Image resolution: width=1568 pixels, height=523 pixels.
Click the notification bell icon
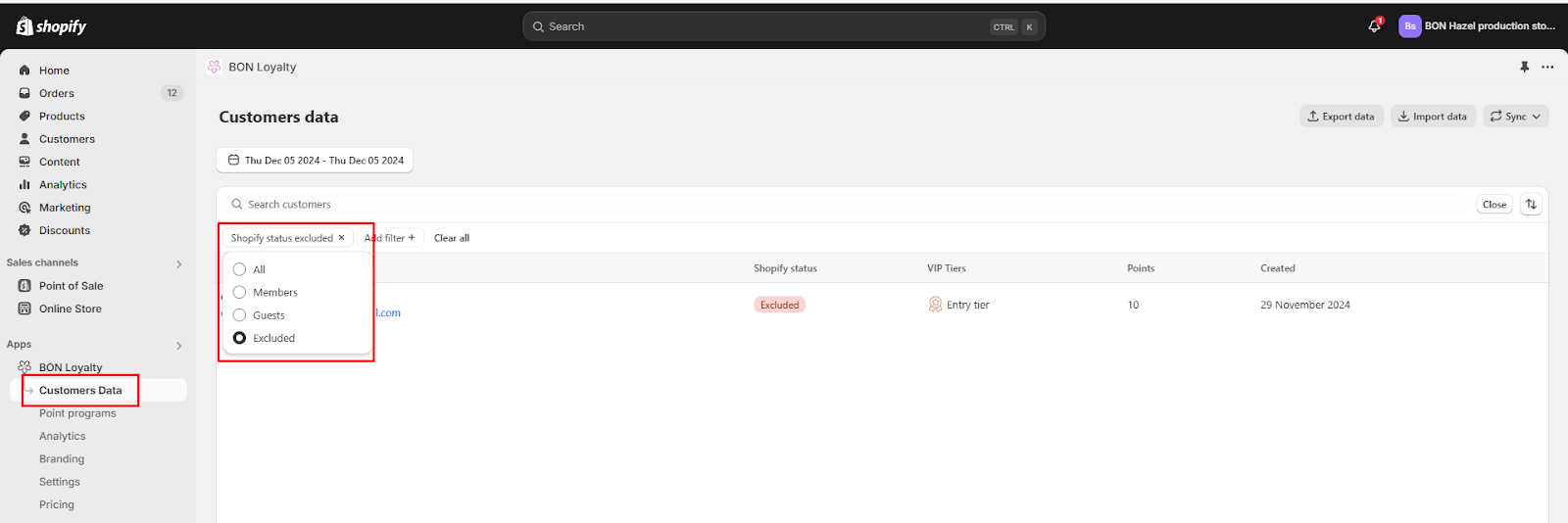click(x=1374, y=26)
